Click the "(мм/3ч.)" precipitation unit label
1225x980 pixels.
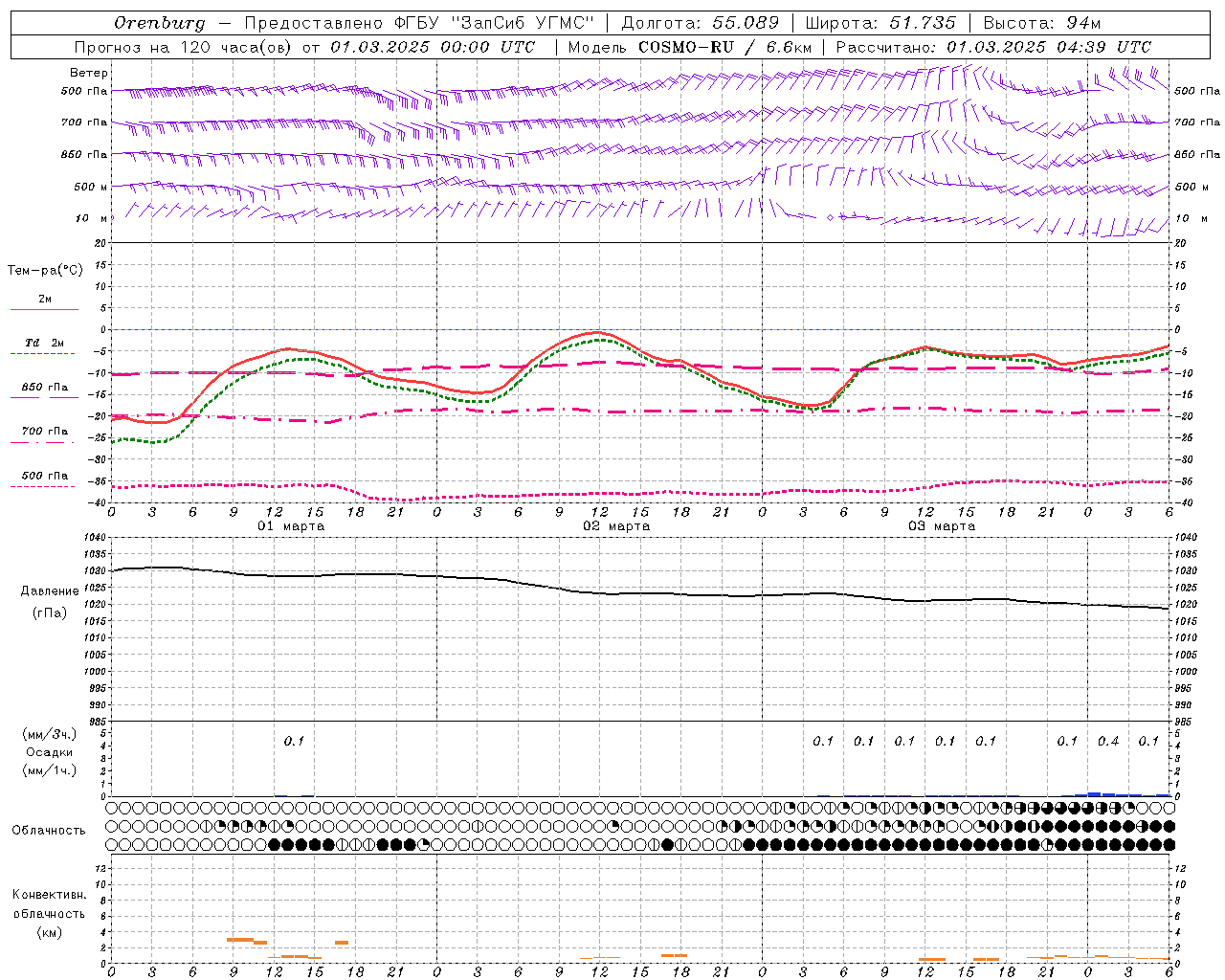[49, 734]
